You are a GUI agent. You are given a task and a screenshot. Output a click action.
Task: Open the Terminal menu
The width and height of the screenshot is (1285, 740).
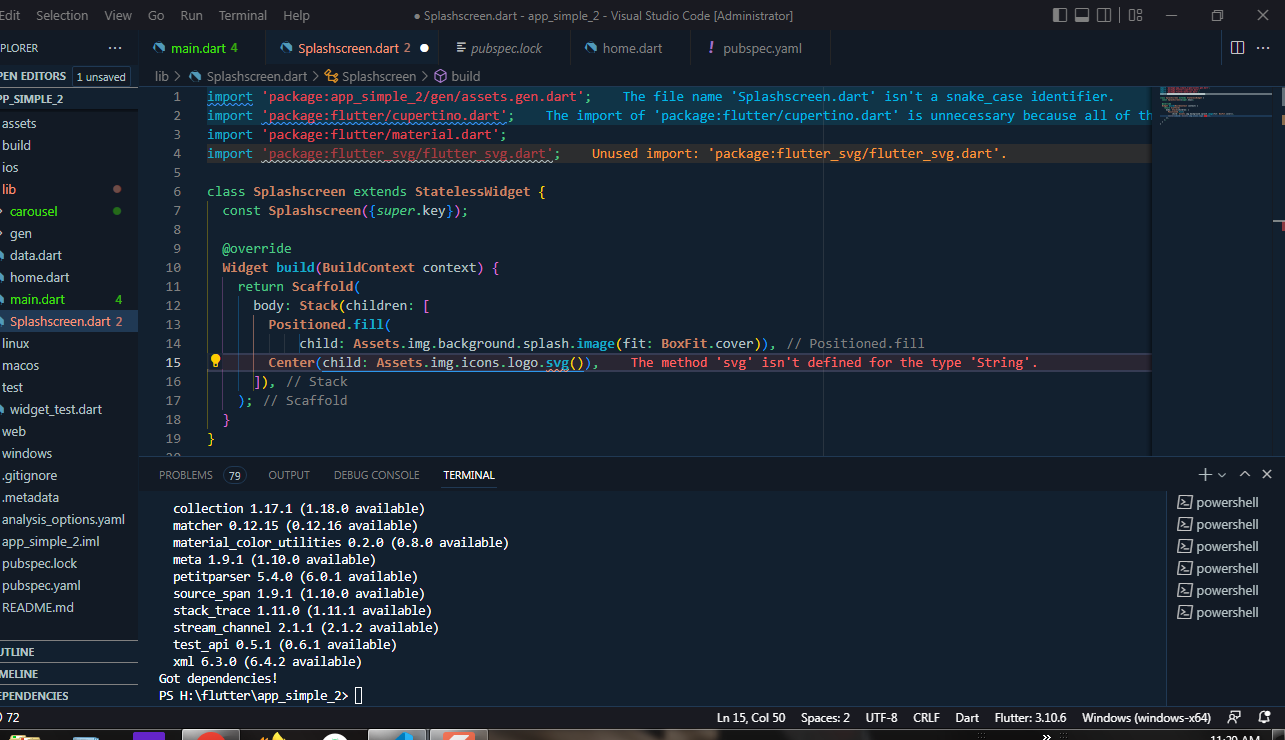pos(243,16)
